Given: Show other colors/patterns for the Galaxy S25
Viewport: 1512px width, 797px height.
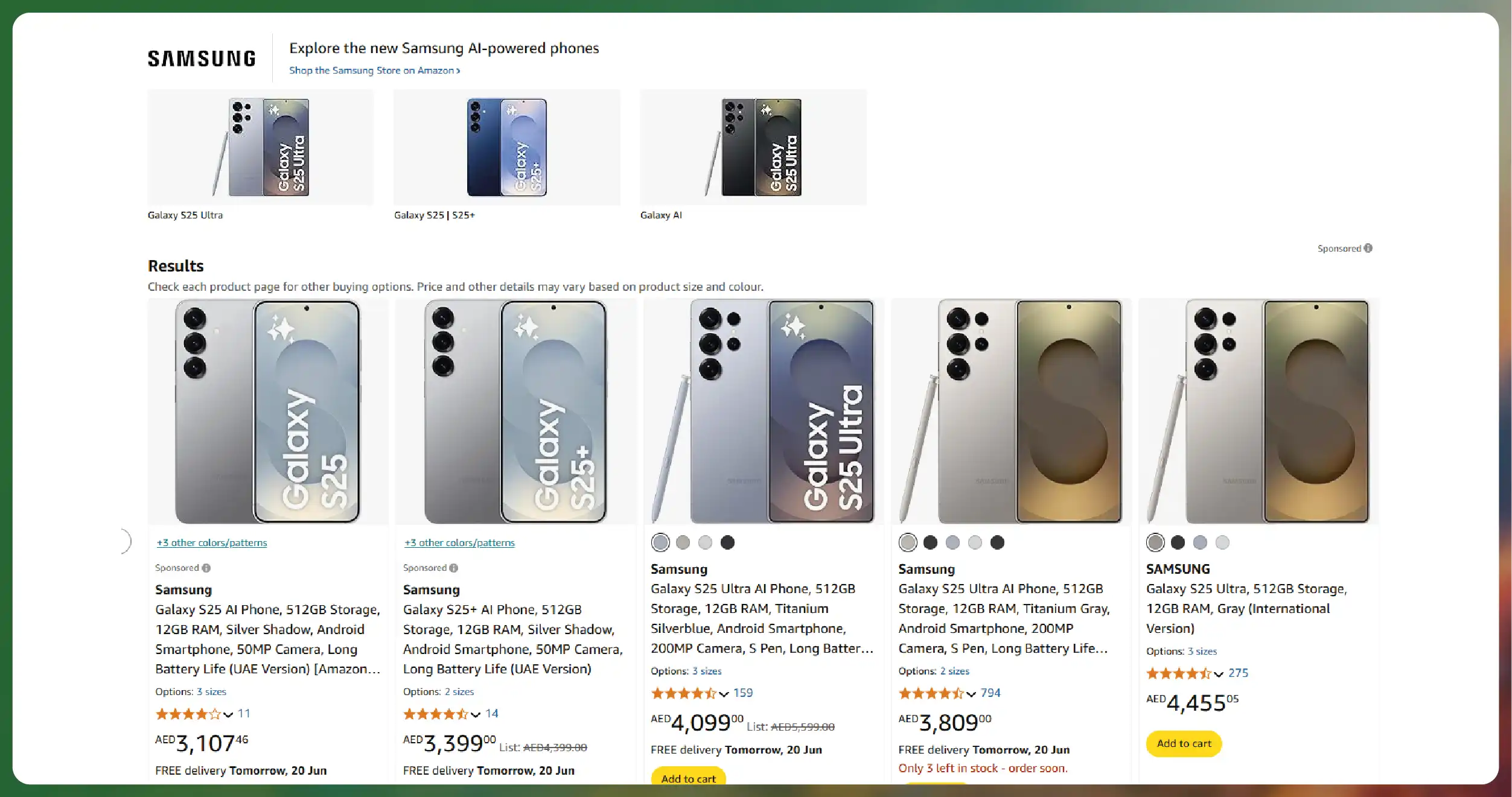Looking at the screenshot, I should coord(212,542).
